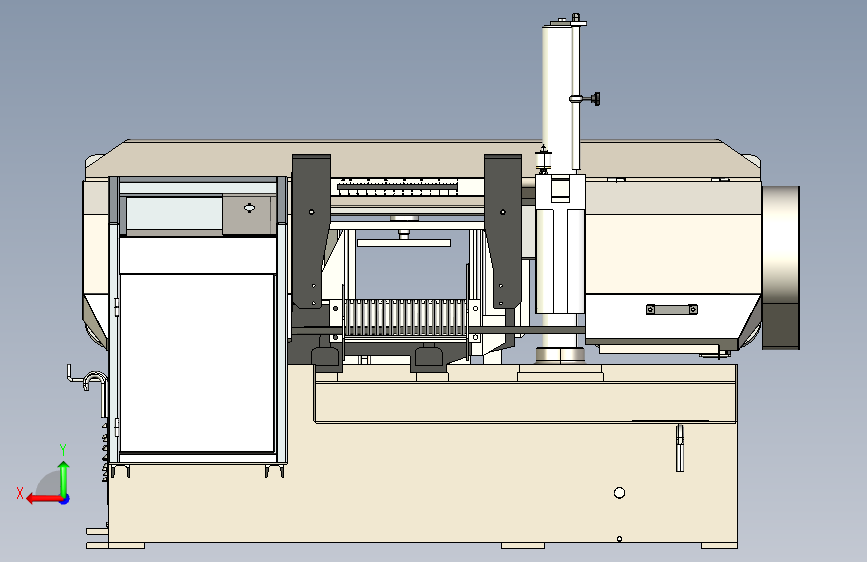Select the small vertical lever on the base's right side

click(x=680, y=448)
